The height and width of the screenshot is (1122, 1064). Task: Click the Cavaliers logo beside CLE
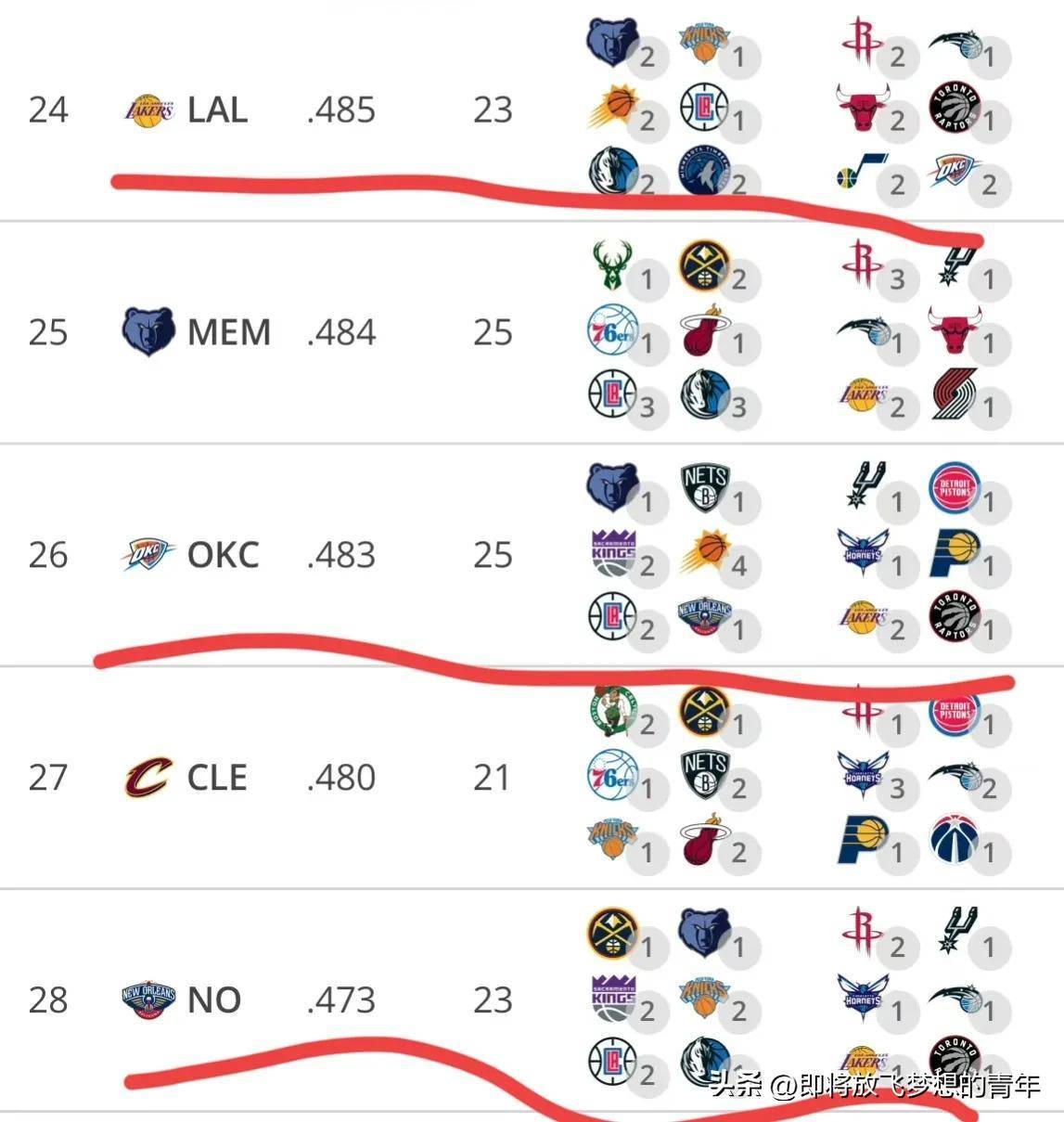pos(148,777)
